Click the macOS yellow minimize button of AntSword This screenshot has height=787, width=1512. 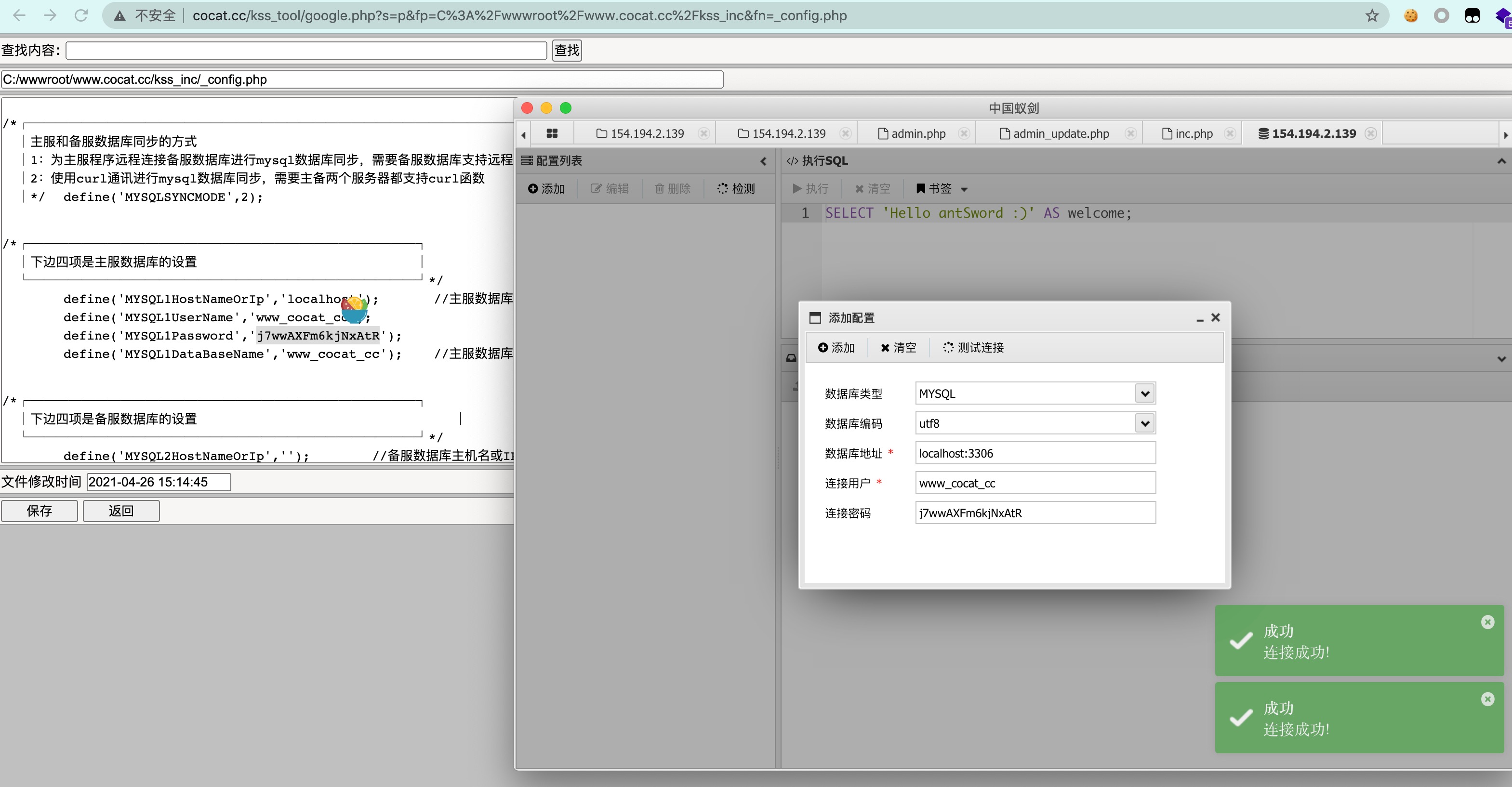[x=546, y=108]
